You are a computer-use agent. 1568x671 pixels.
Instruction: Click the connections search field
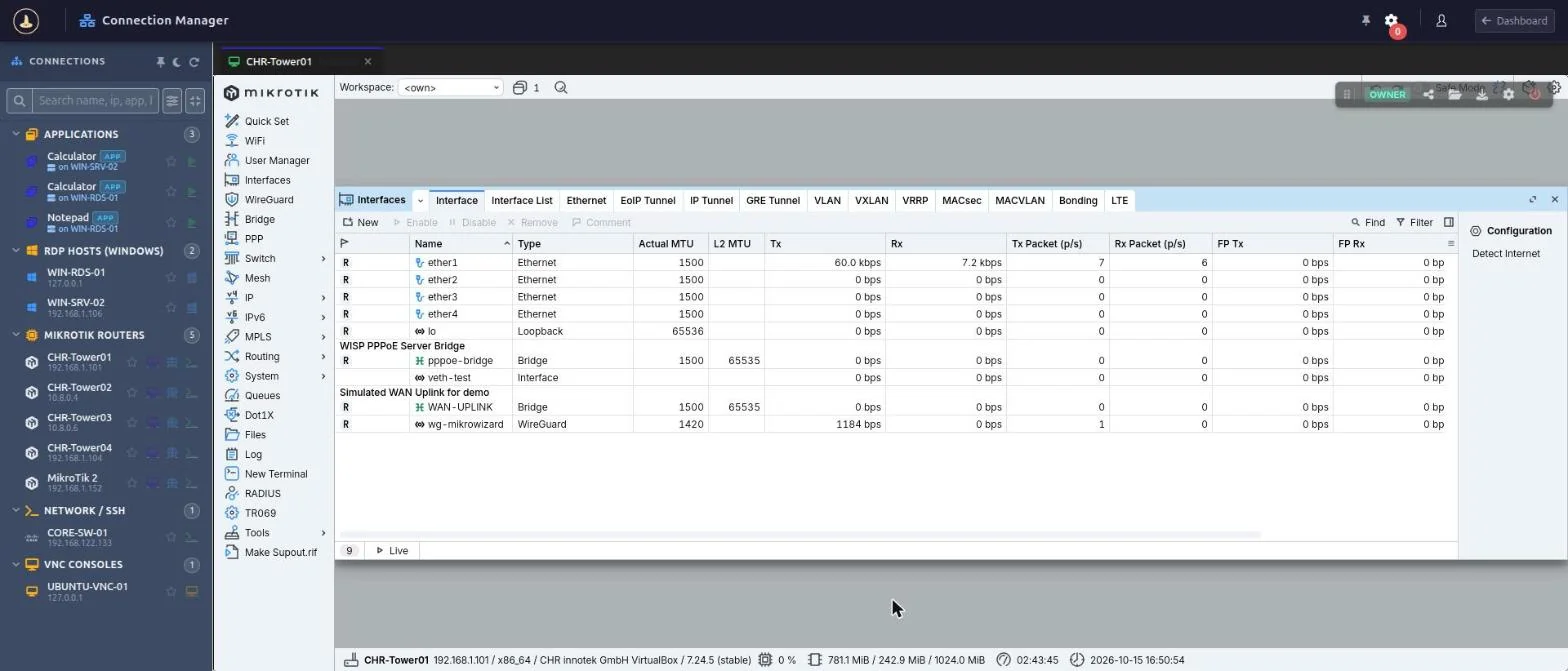click(95, 100)
